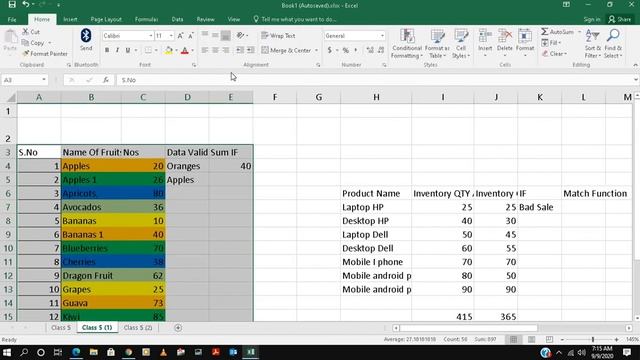Click the zoom in plus button
This screenshot has height=360, width=640.
point(616,340)
